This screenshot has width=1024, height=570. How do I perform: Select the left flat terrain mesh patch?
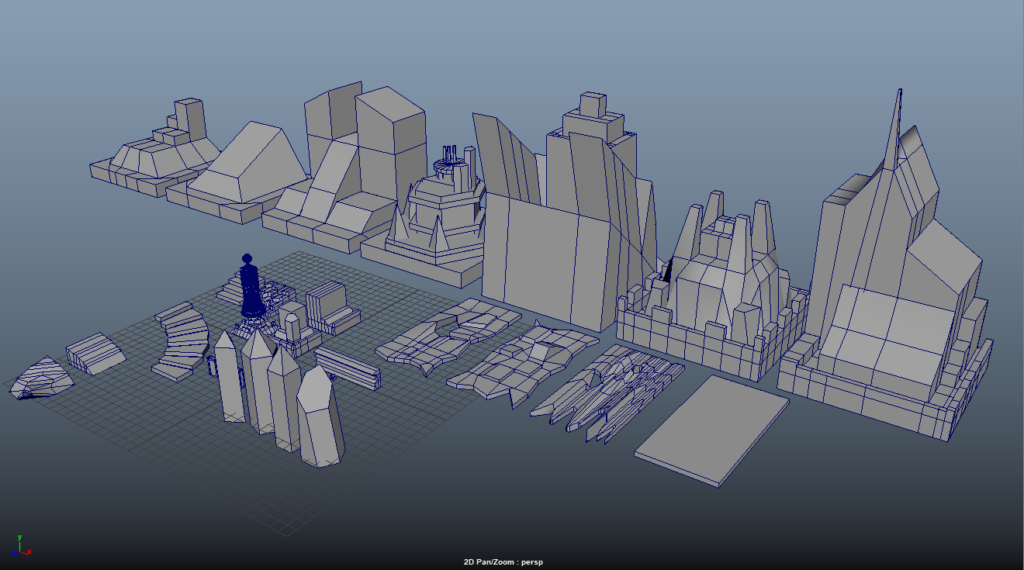click(x=445, y=335)
